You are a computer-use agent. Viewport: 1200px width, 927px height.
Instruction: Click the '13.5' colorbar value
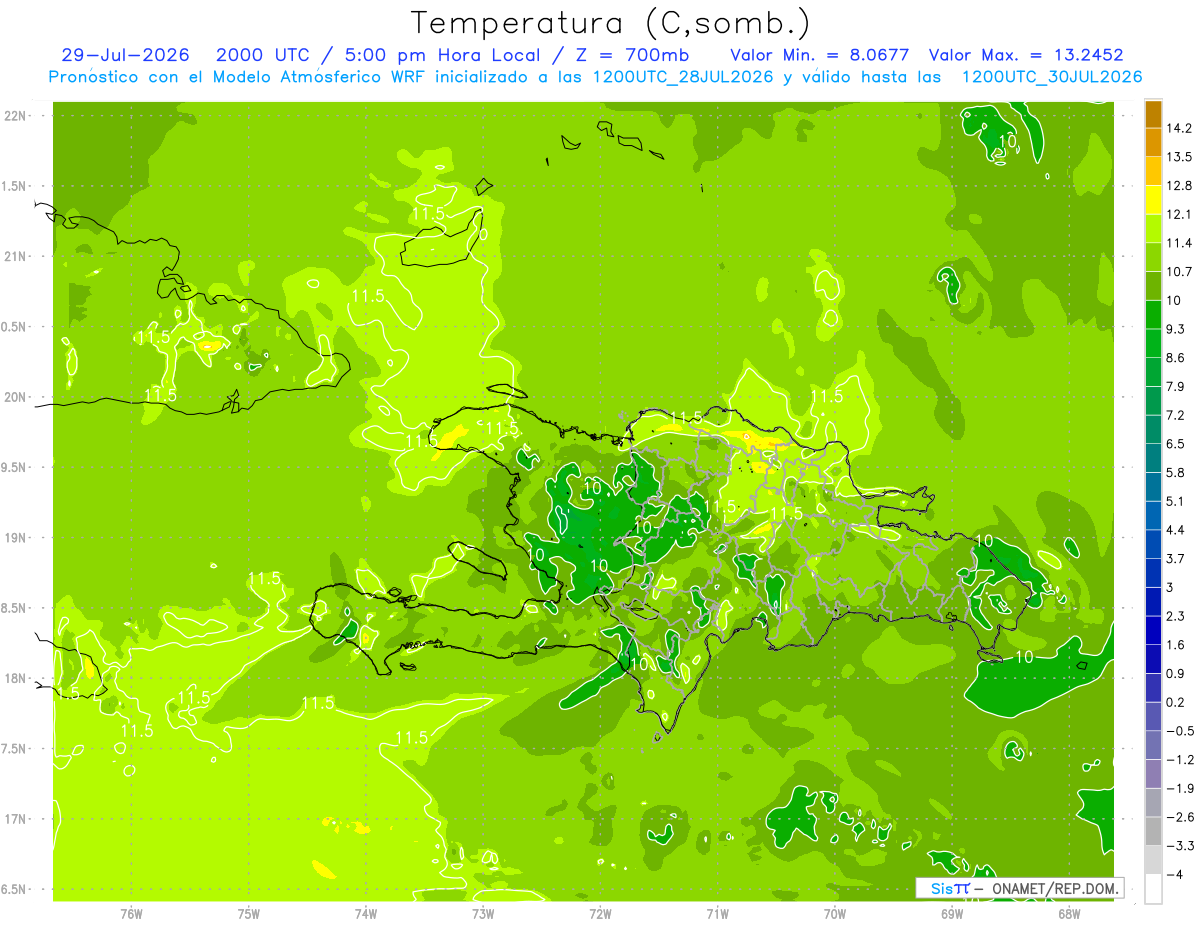[x=1180, y=157]
